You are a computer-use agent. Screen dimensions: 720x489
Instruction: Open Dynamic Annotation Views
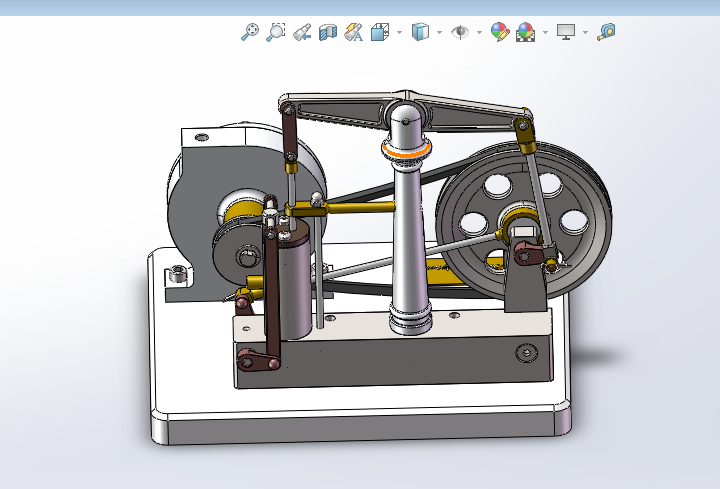[x=354, y=32]
